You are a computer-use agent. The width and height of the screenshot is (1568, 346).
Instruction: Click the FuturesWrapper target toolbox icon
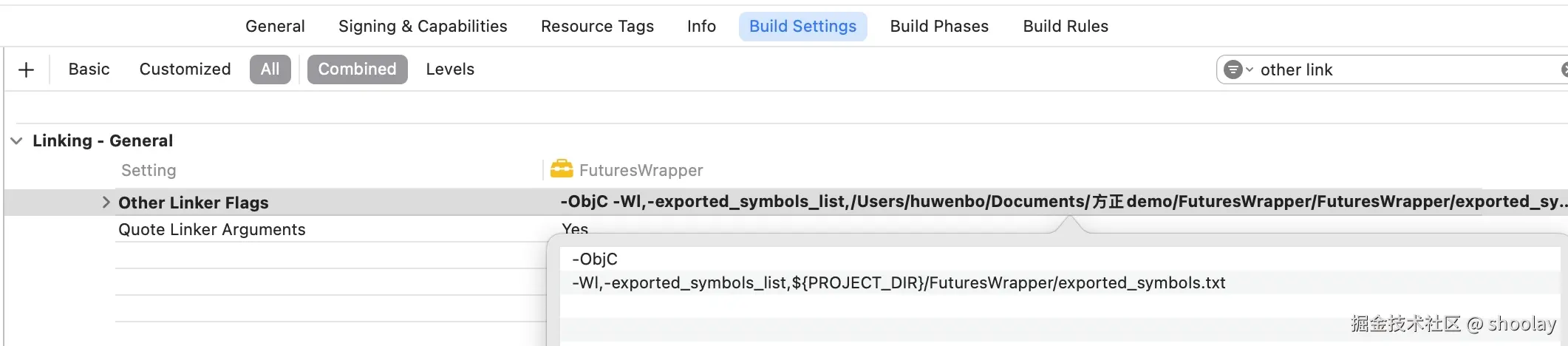click(562, 170)
